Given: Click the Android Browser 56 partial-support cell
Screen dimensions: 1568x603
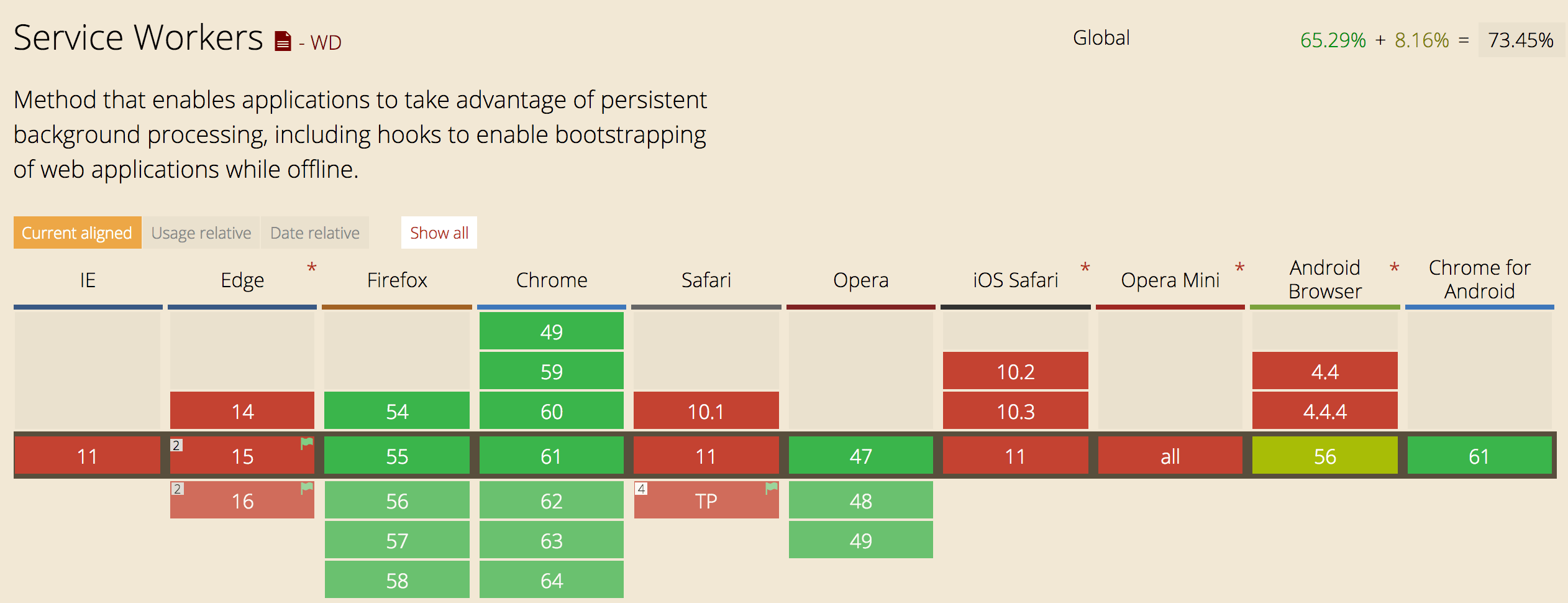Looking at the screenshot, I should click(x=1324, y=456).
